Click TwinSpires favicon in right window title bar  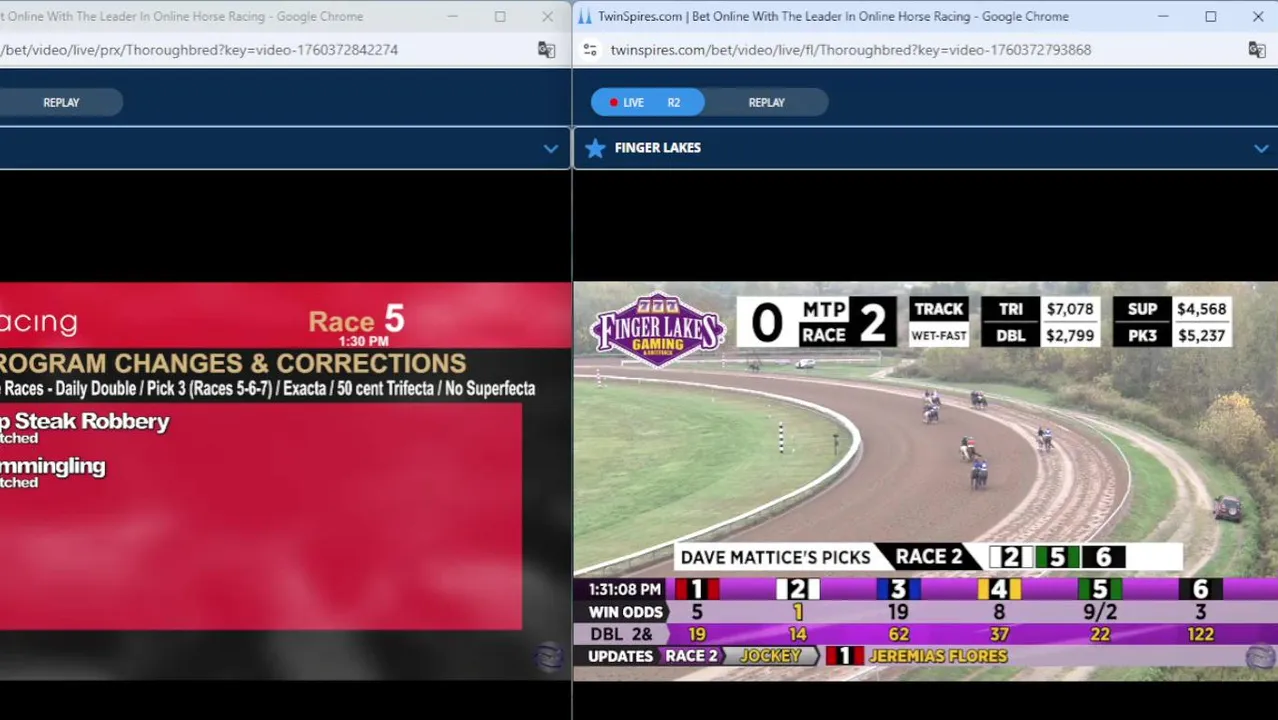[585, 16]
